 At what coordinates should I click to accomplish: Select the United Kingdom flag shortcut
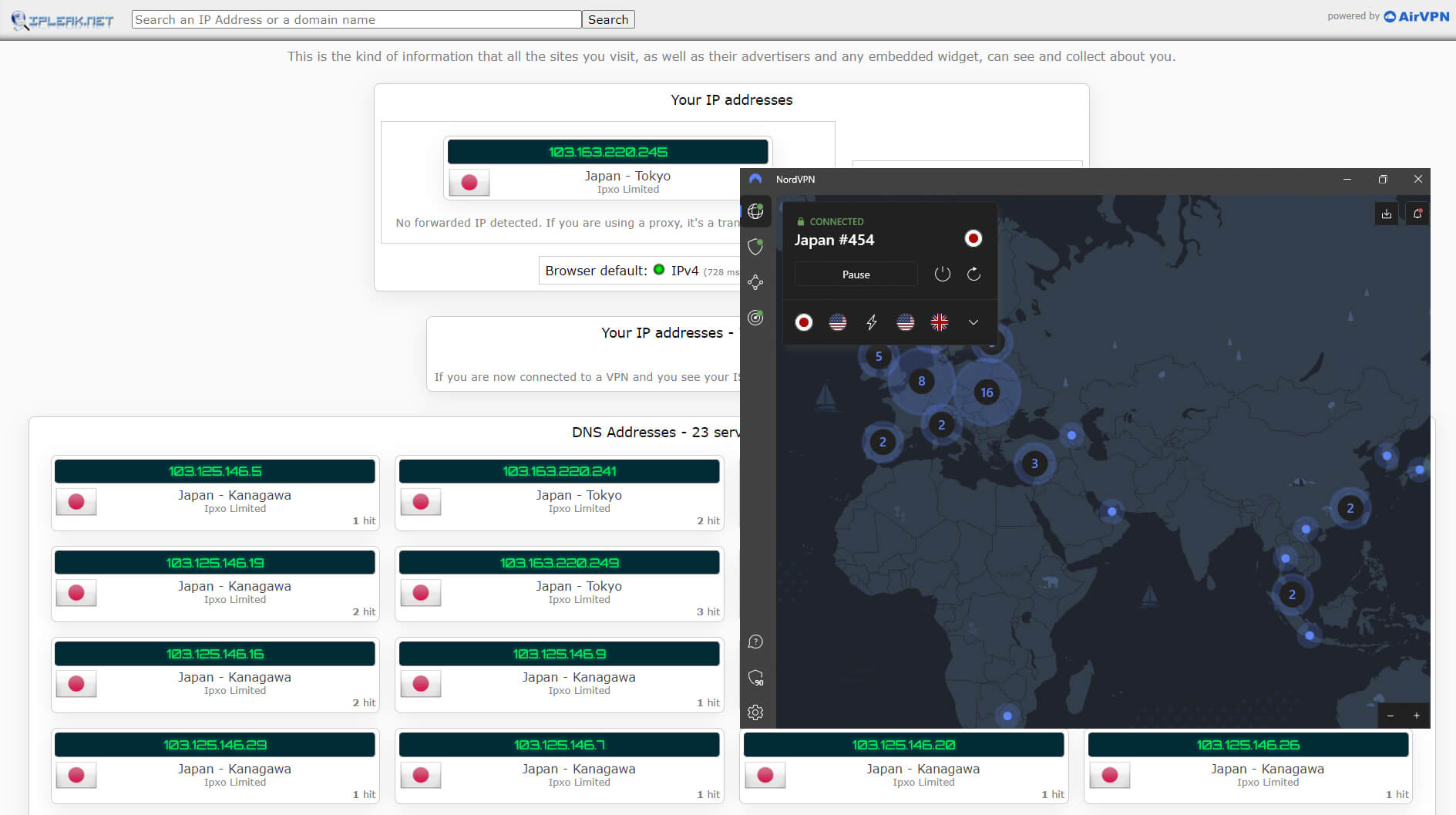pos(940,322)
